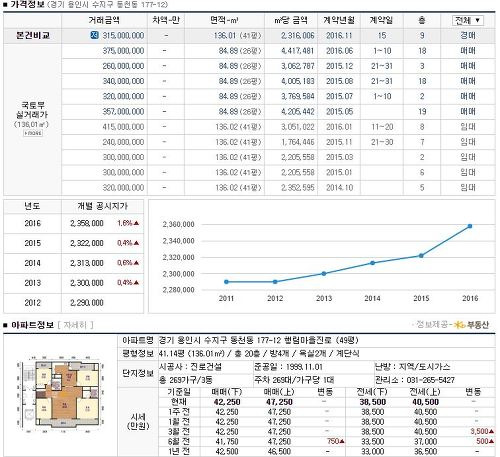Image resolution: width=500 pixels, height=457 pixels.
Task: Click the current 매매(下) price 42,250
Action: pyautogui.click(x=227, y=402)
